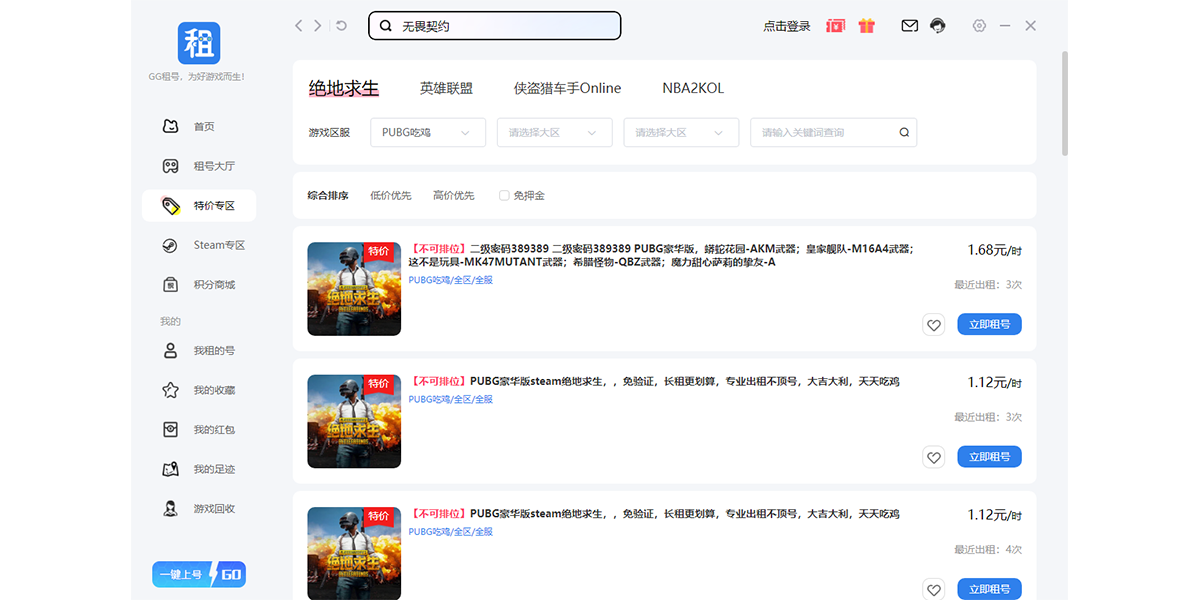The image size is (1200, 600).
Task: Open the settings gear icon
Action: coord(979,26)
